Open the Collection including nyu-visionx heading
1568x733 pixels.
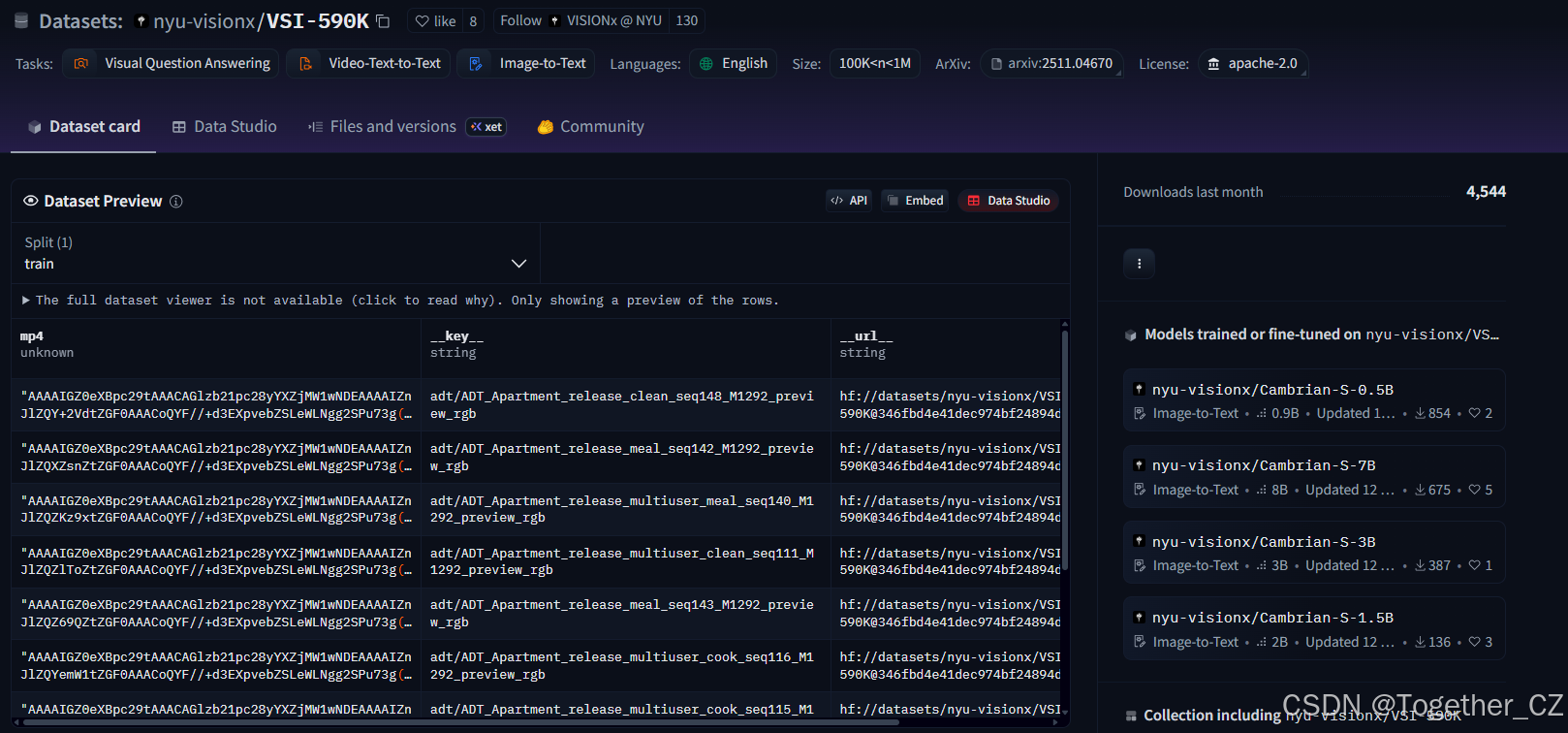(1301, 716)
